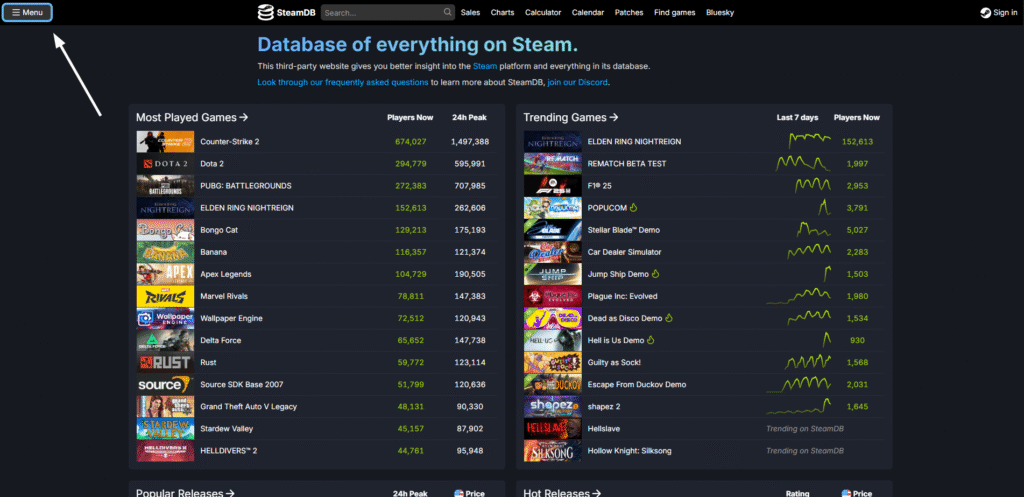Click Dota 2 24h peak value 595,991
The image size is (1024, 497).
470,164
